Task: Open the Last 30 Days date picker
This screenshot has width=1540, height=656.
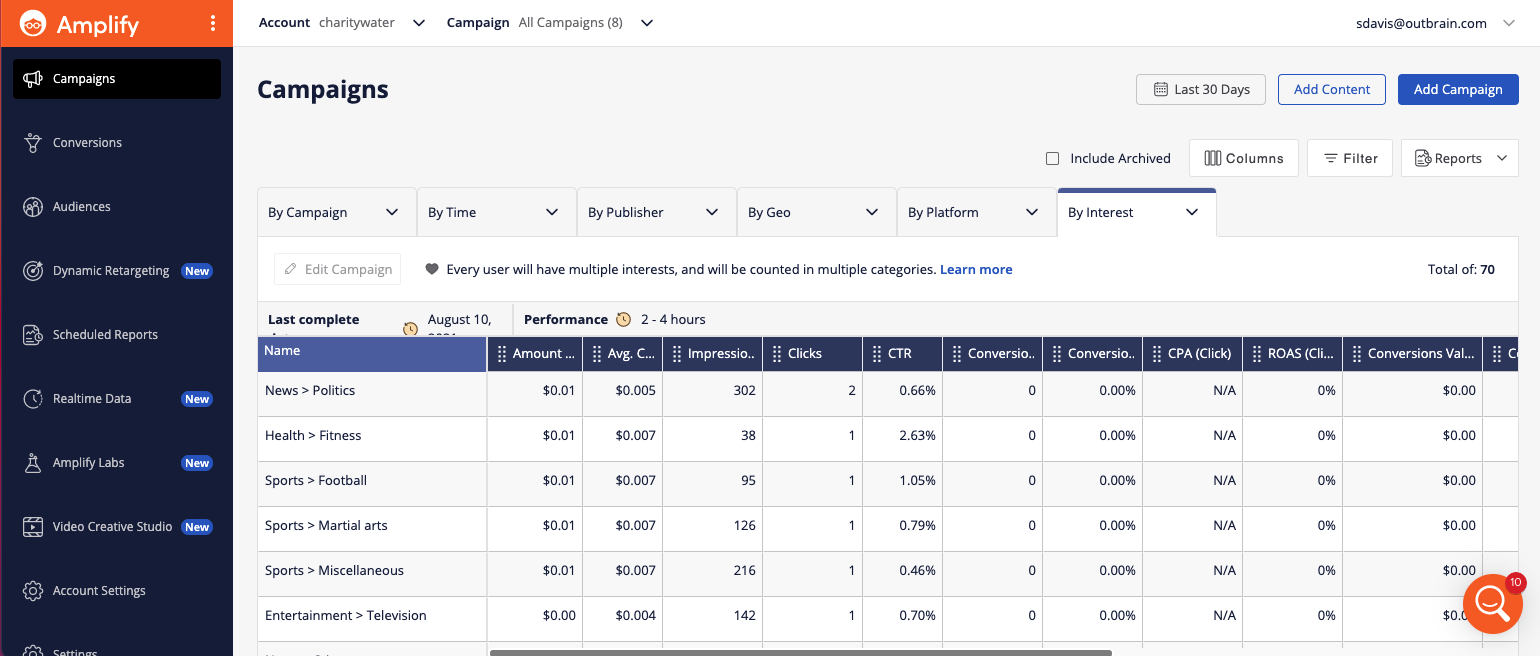Action: (x=1200, y=89)
